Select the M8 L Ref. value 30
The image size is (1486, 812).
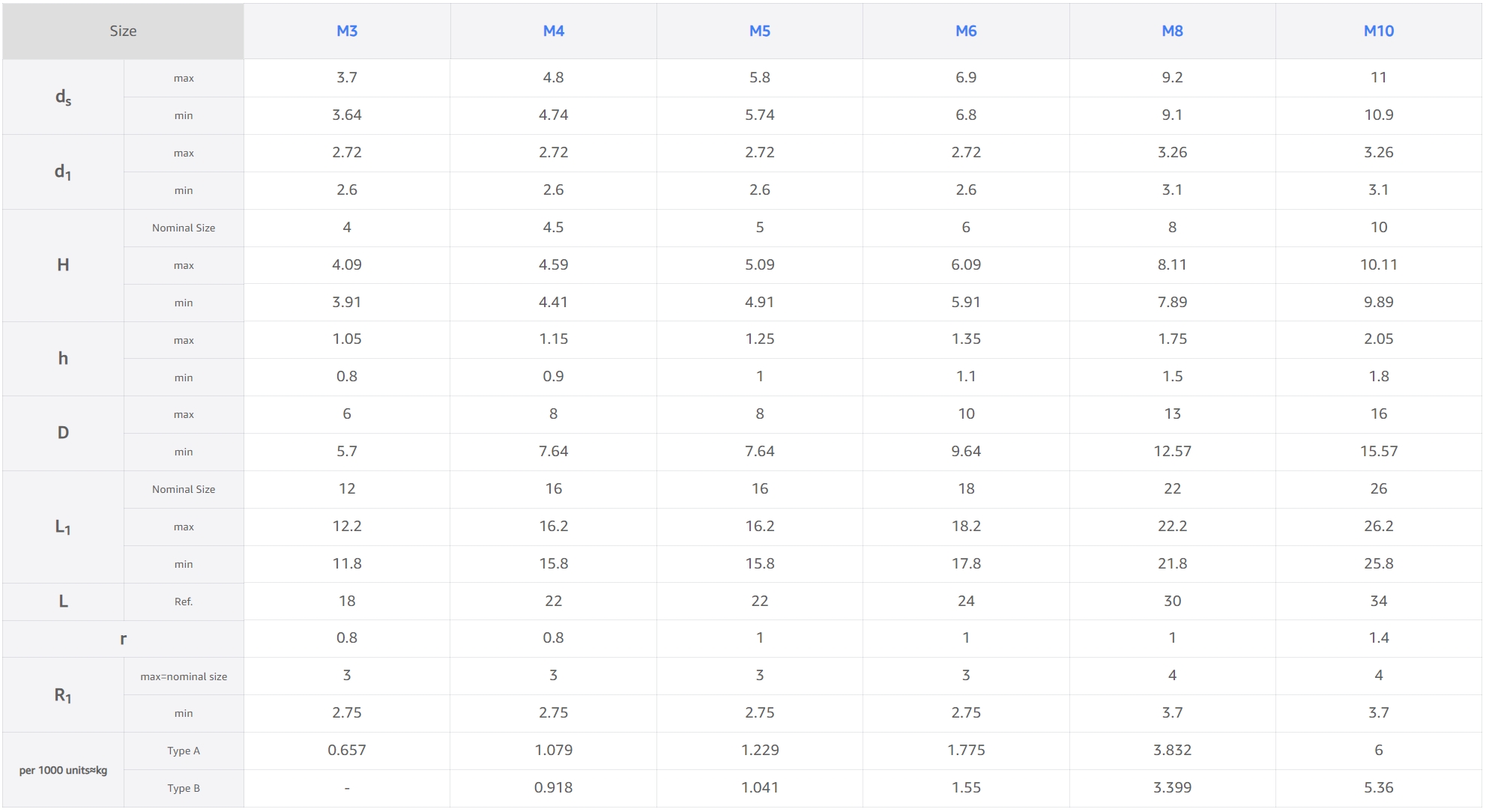click(1172, 601)
